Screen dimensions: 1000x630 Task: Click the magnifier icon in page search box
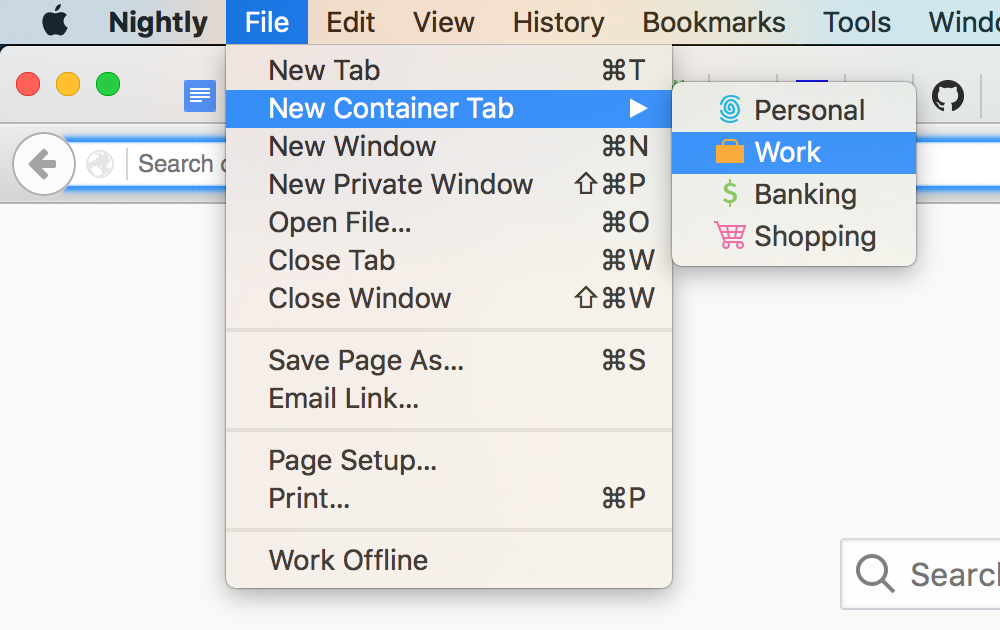pyautogui.click(x=875, y=574)
